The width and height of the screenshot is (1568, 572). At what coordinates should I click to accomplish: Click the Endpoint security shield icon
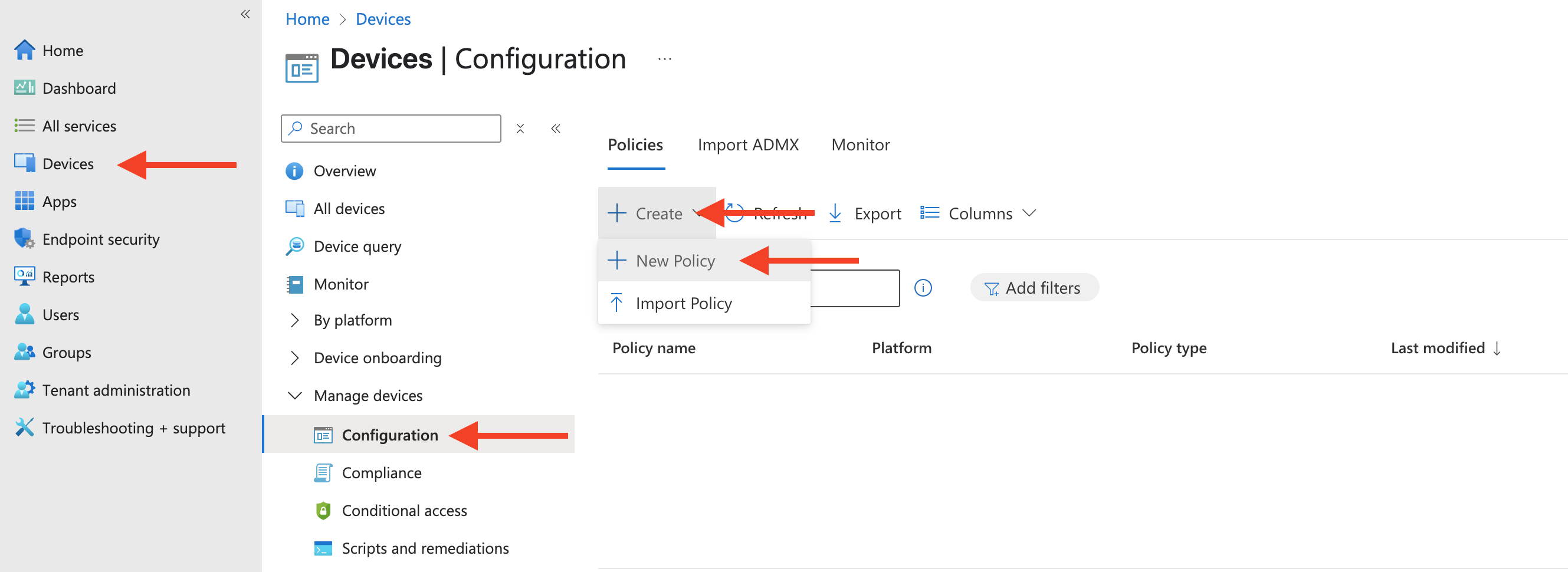pyautogui.click(x=24, y=239)
